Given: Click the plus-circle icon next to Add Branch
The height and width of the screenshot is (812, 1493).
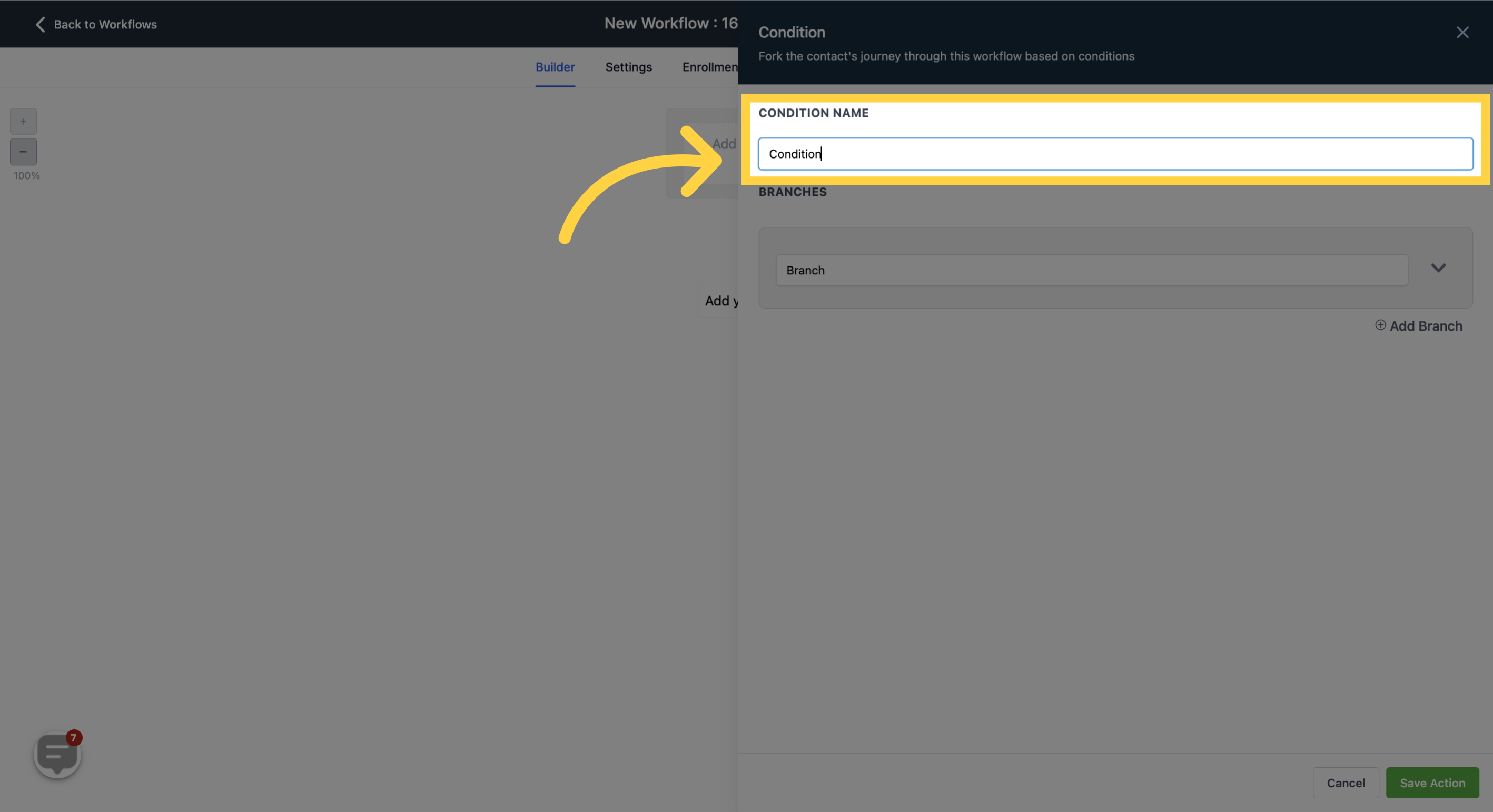Looking at the screenshot, I should pyautogui.click(x=1380, y=325).
